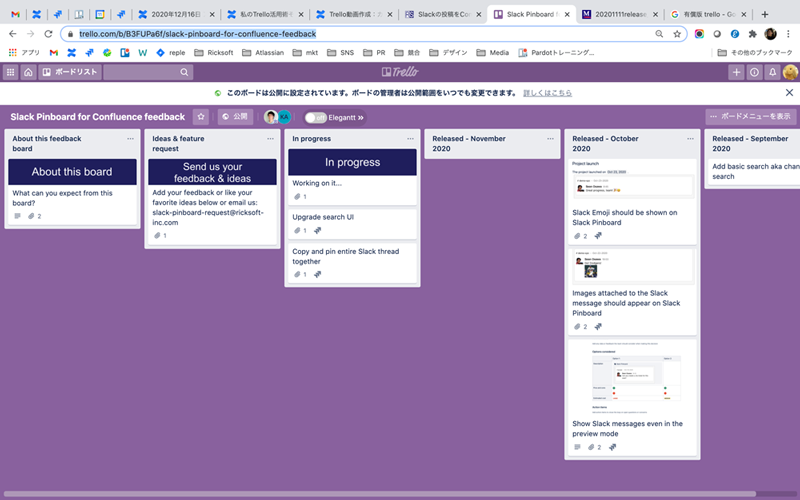800x500 pixels.
Task: Open the Send us your feedback & ideas cover
Action: click(212, 172)
